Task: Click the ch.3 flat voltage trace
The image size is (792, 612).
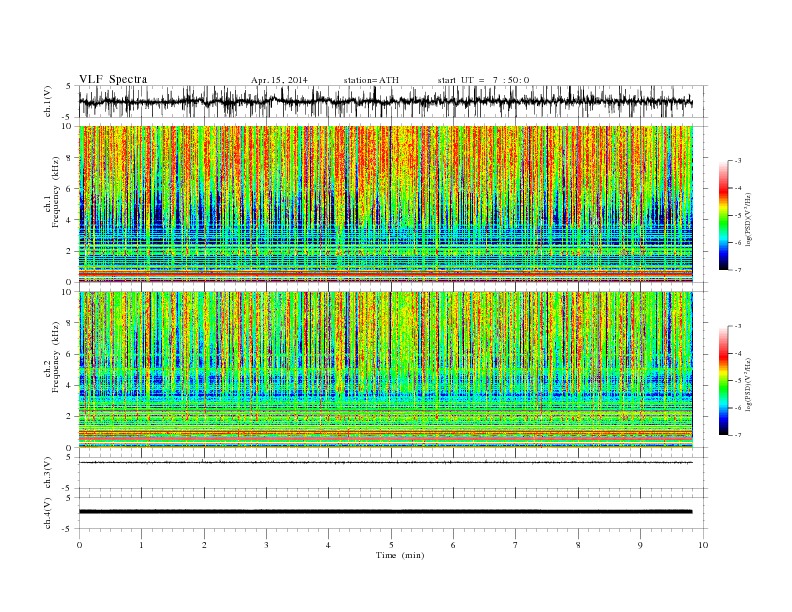Action: 385,463
